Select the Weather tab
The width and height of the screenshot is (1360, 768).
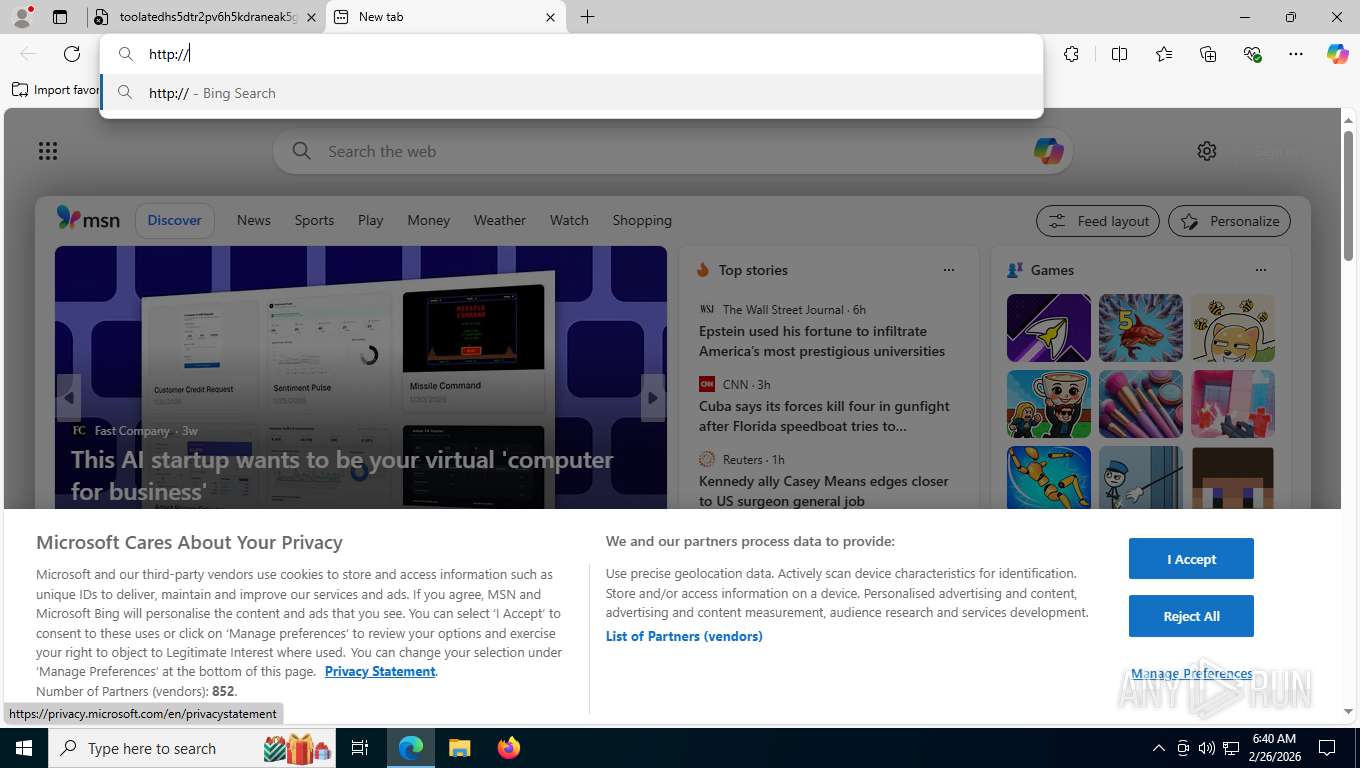click(500, 220)
